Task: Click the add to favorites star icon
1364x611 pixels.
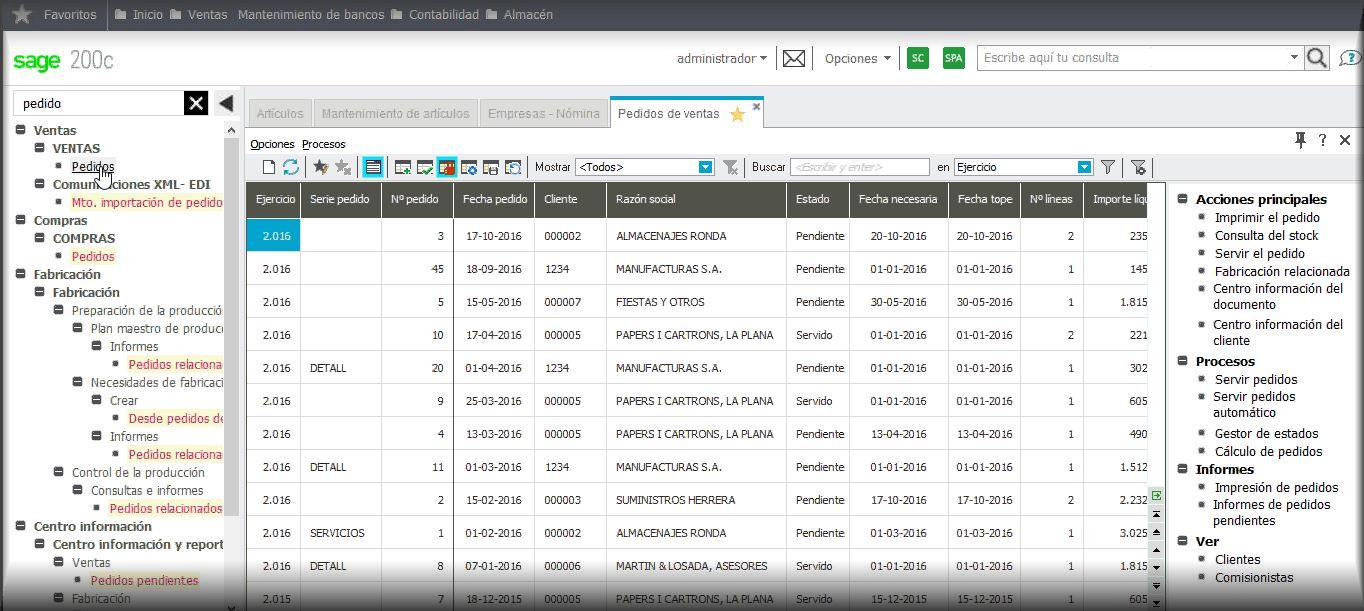Action: coord(320,167)
